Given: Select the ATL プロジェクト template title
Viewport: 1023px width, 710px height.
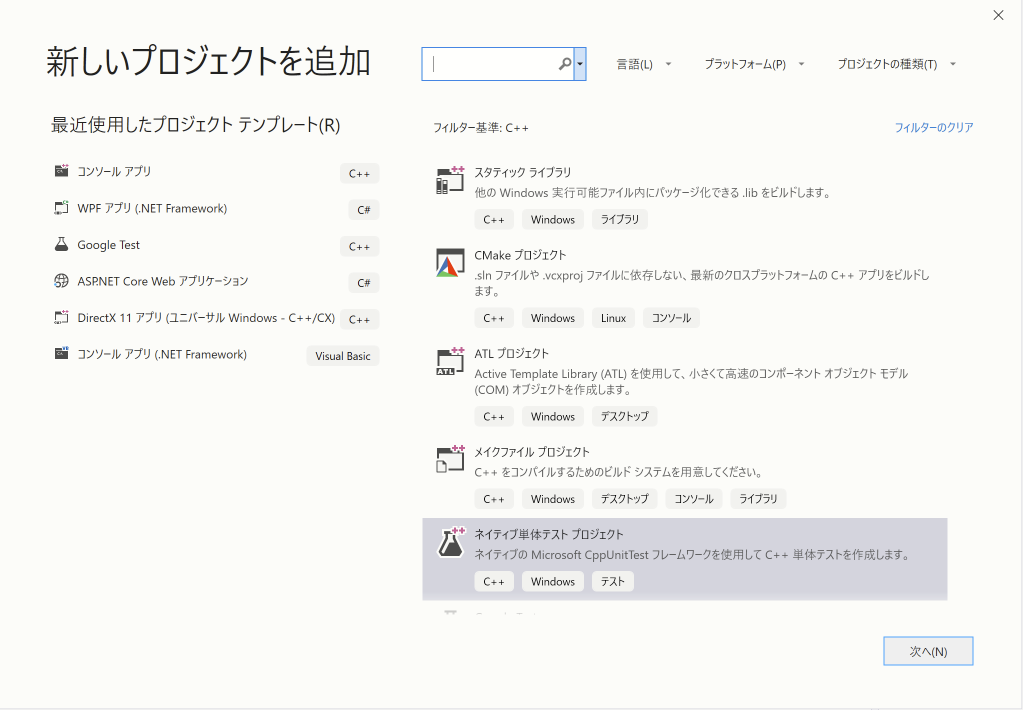Looking at the screenshot, I should point(512,354).
